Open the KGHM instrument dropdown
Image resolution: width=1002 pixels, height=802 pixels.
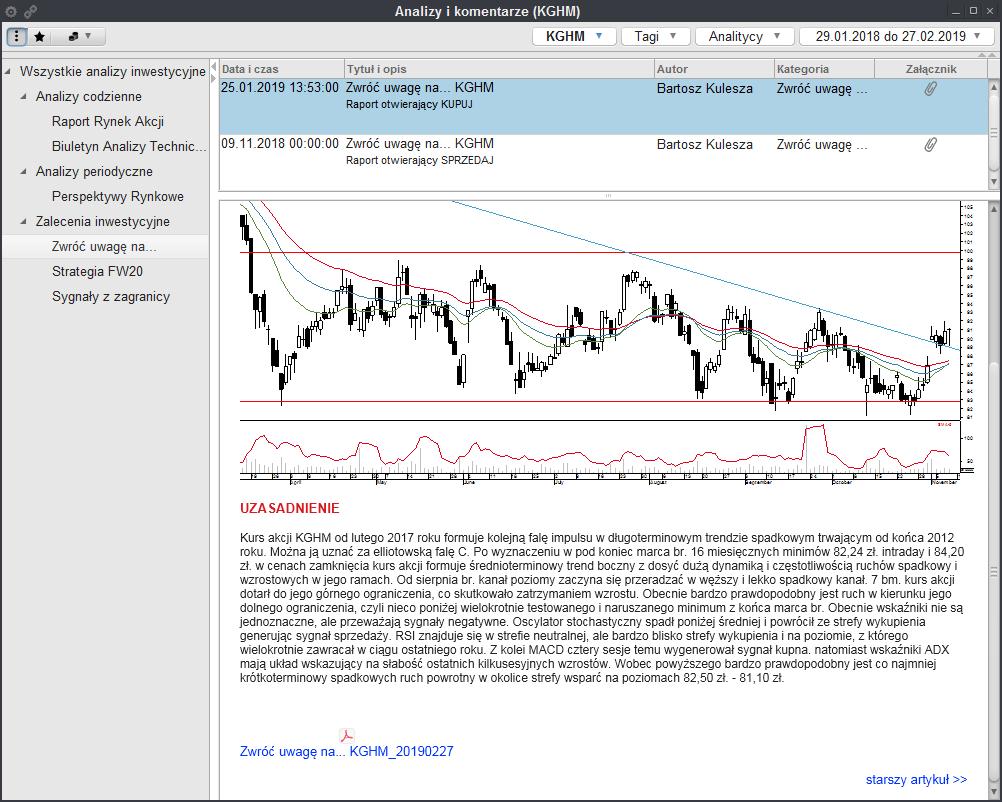(574, 36)
